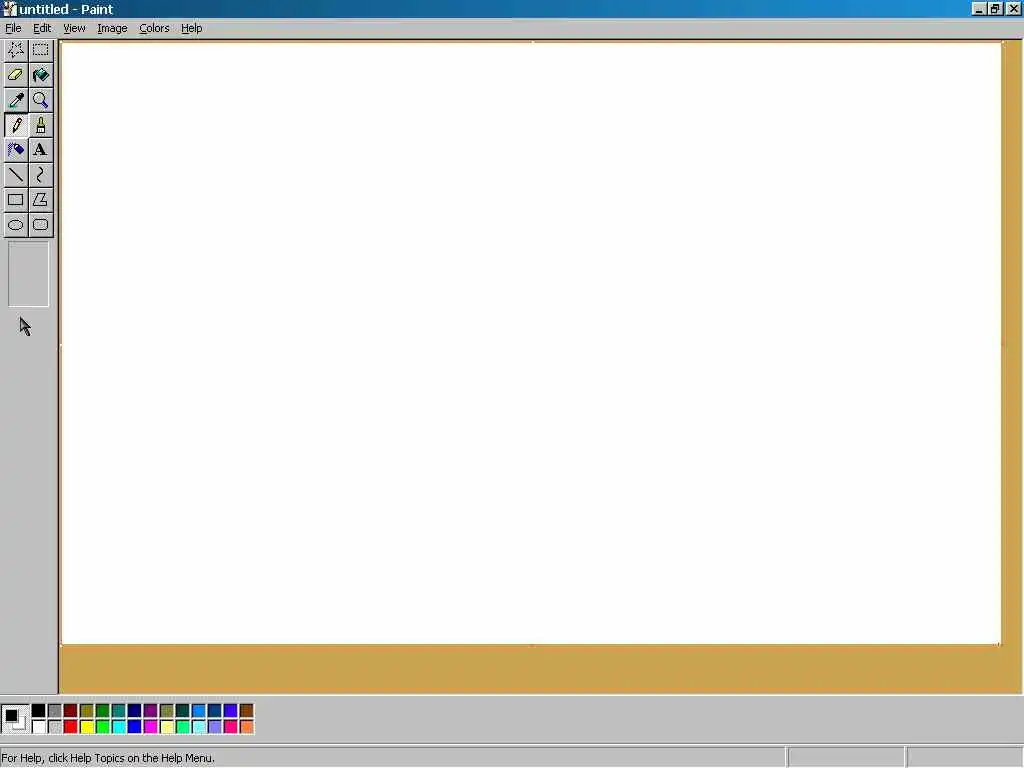1024x768 pixels.
Task: Pick the pure blue swatch
Action: pos(135,727)
